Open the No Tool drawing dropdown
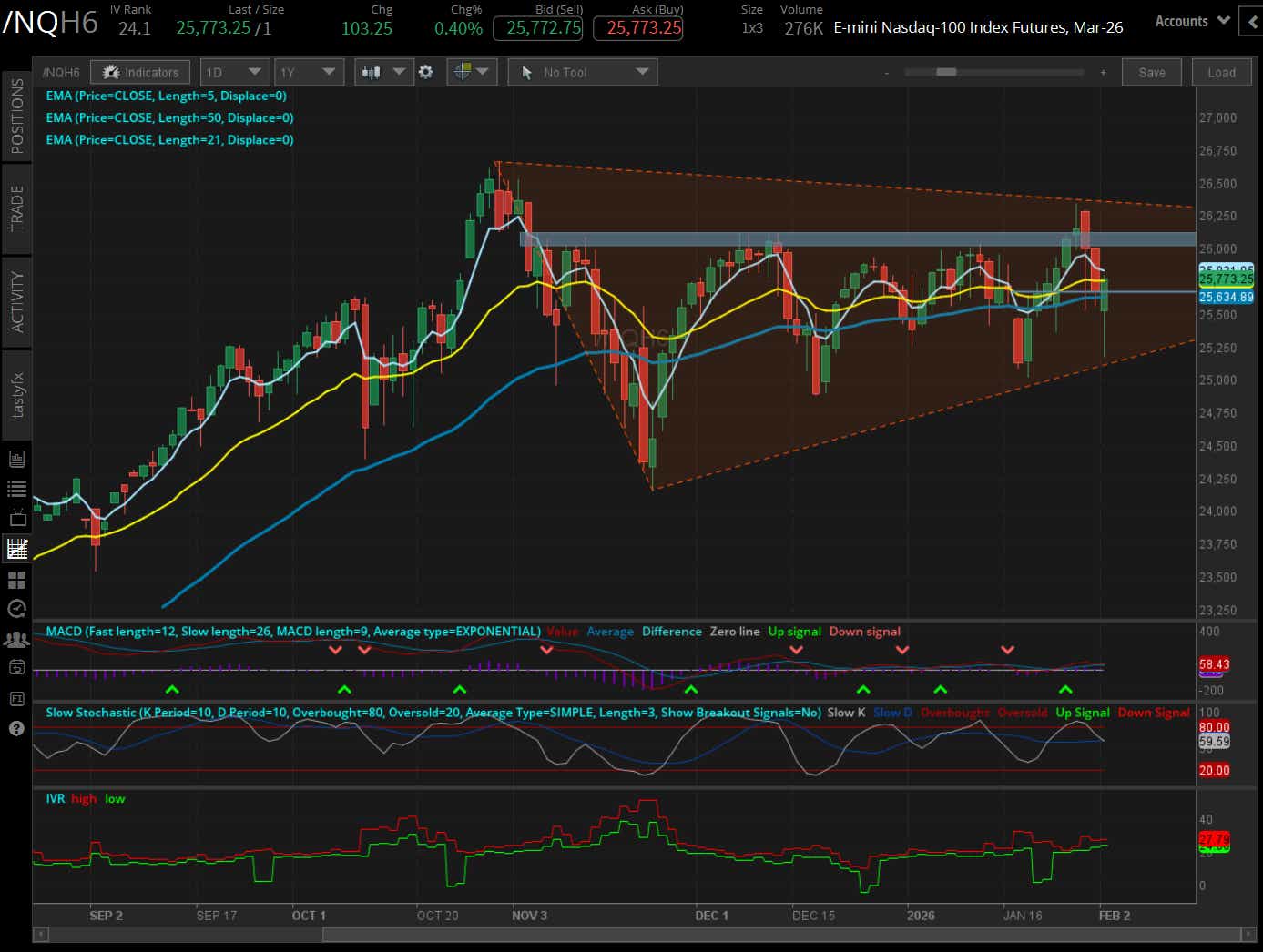The width and height of the screenshot is (1263, 952). coord(582,71)
